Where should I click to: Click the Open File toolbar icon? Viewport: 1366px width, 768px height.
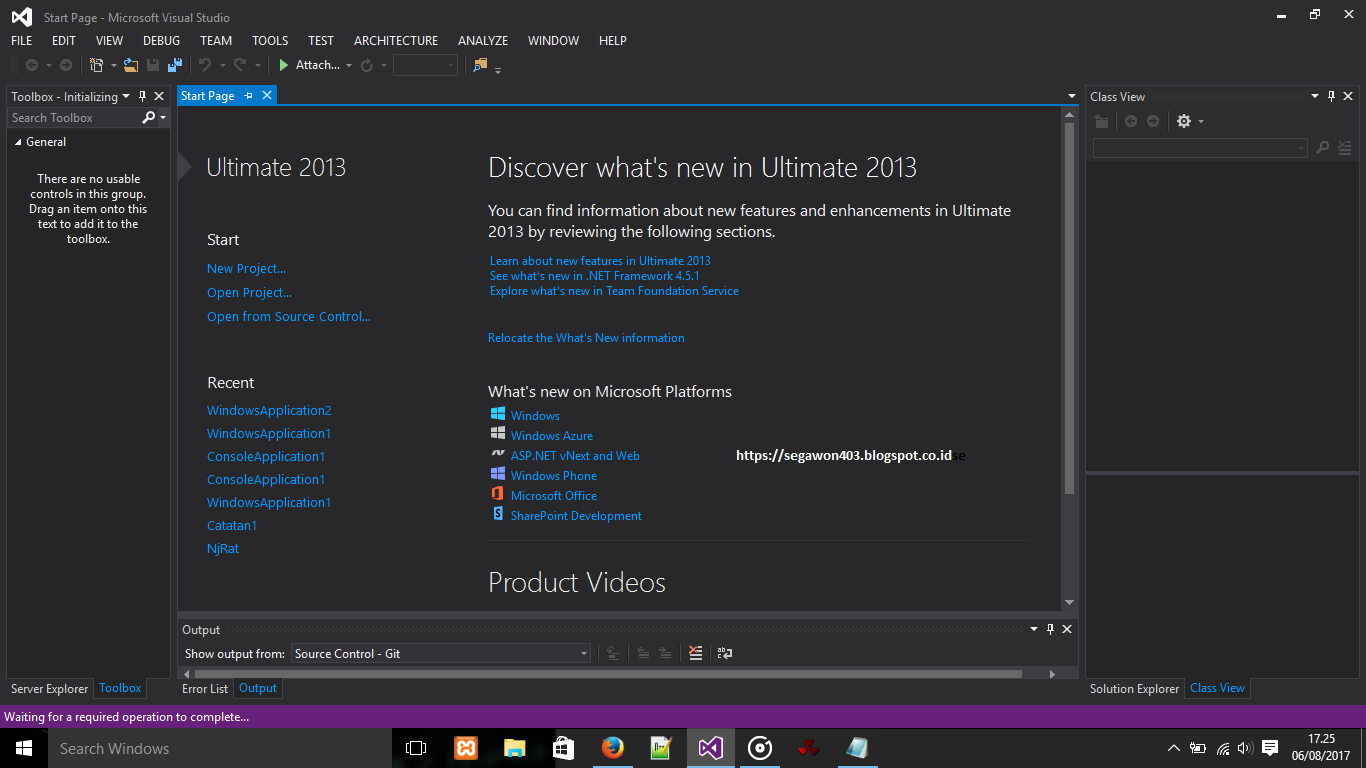point(131,65)
